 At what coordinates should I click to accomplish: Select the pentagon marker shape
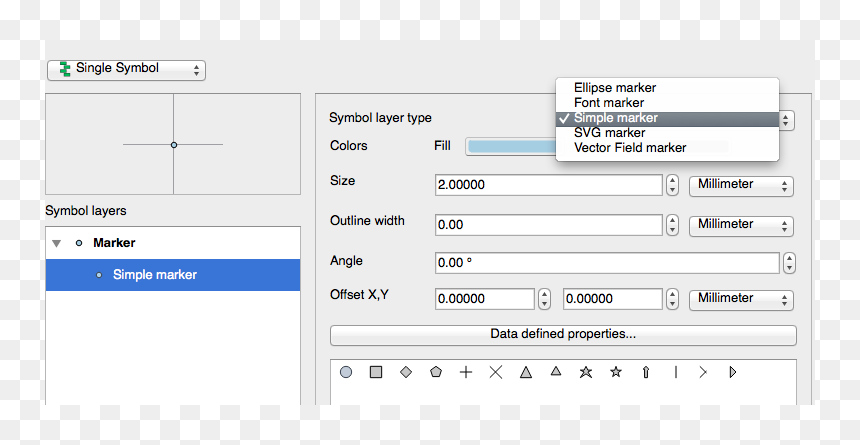tap(435, 372)
